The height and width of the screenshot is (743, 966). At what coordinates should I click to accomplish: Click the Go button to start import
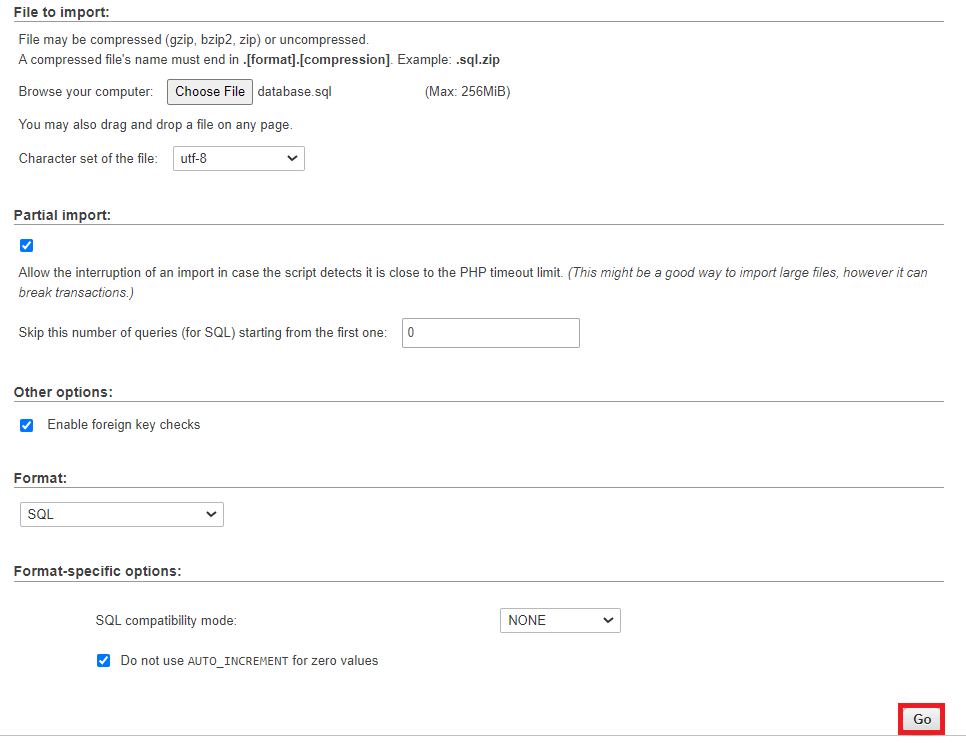click(920, 719)
